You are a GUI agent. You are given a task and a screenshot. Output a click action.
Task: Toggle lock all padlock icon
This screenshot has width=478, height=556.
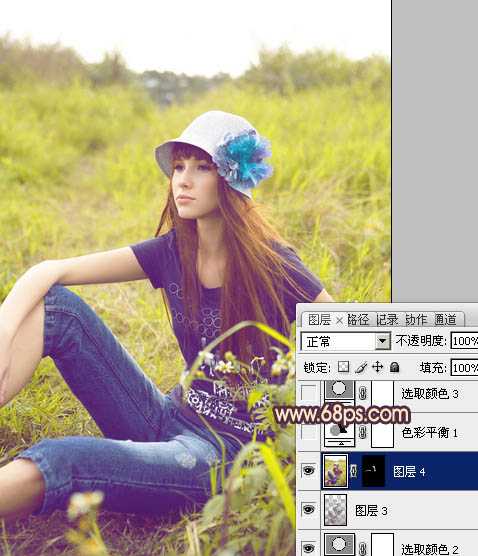(x=394, y=367)
